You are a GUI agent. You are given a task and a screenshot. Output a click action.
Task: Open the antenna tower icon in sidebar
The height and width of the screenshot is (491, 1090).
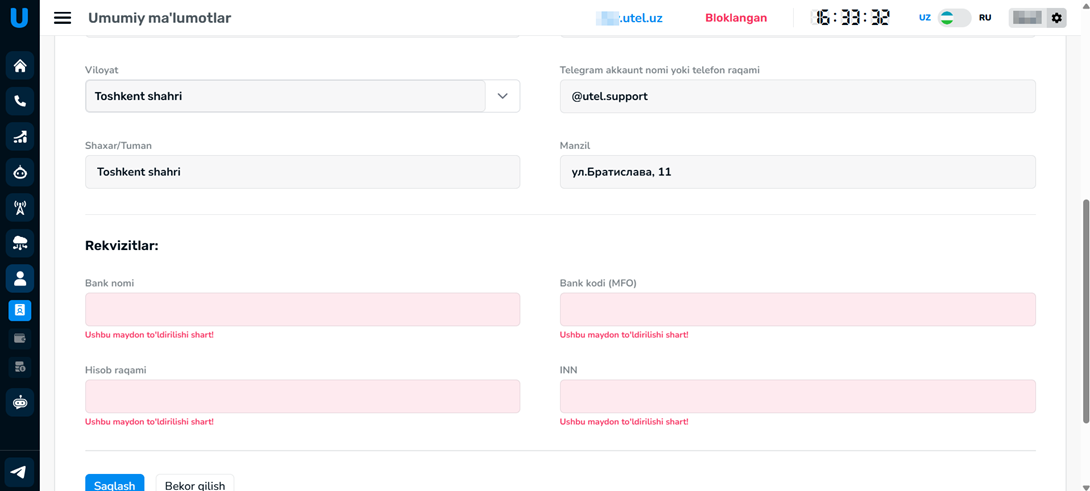[20, 208]
